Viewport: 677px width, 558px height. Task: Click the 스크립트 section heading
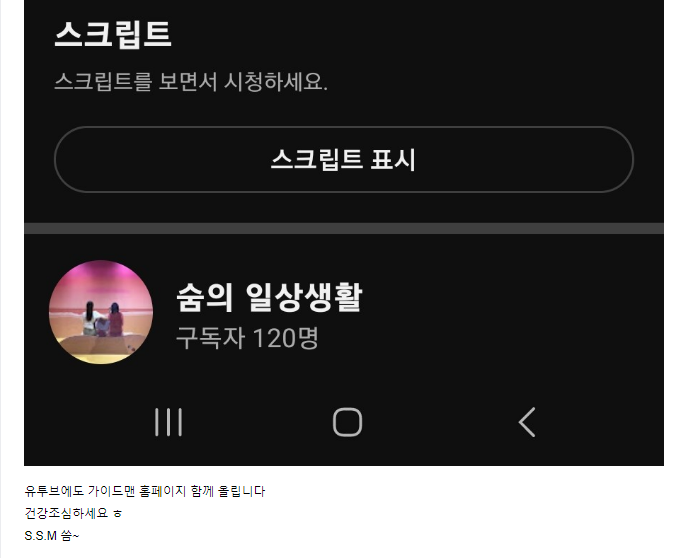click(x=113, y=35)
